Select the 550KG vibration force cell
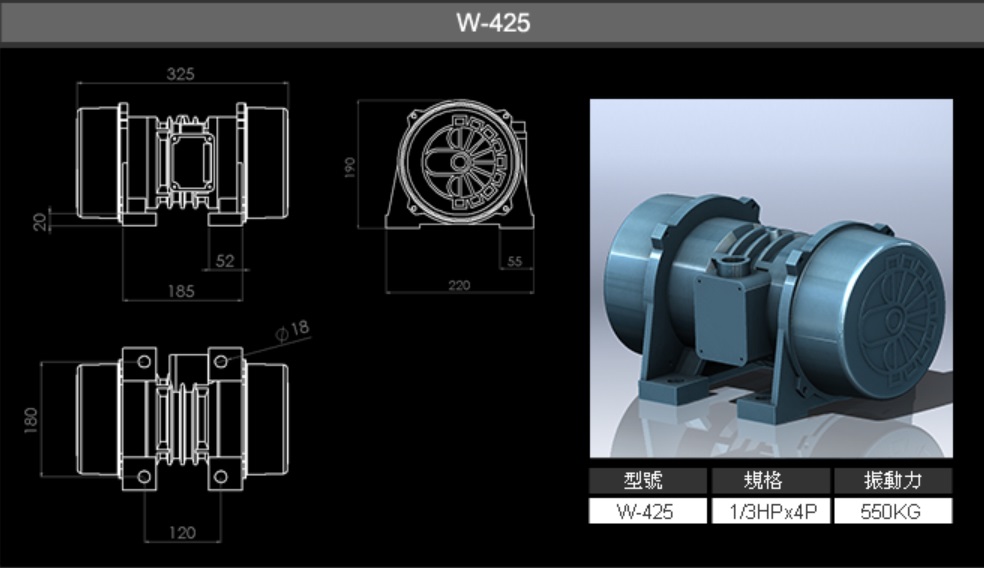984x568 pixels. [x=894, y=511]
